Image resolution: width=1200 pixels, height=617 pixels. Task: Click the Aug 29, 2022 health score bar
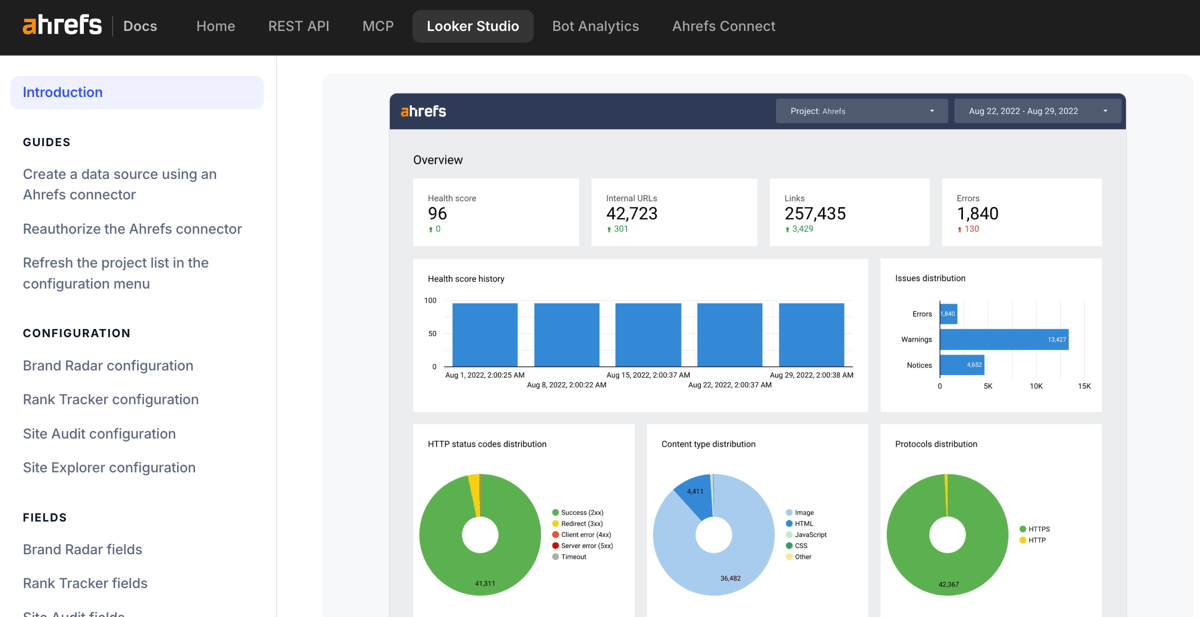coord(811,335)
